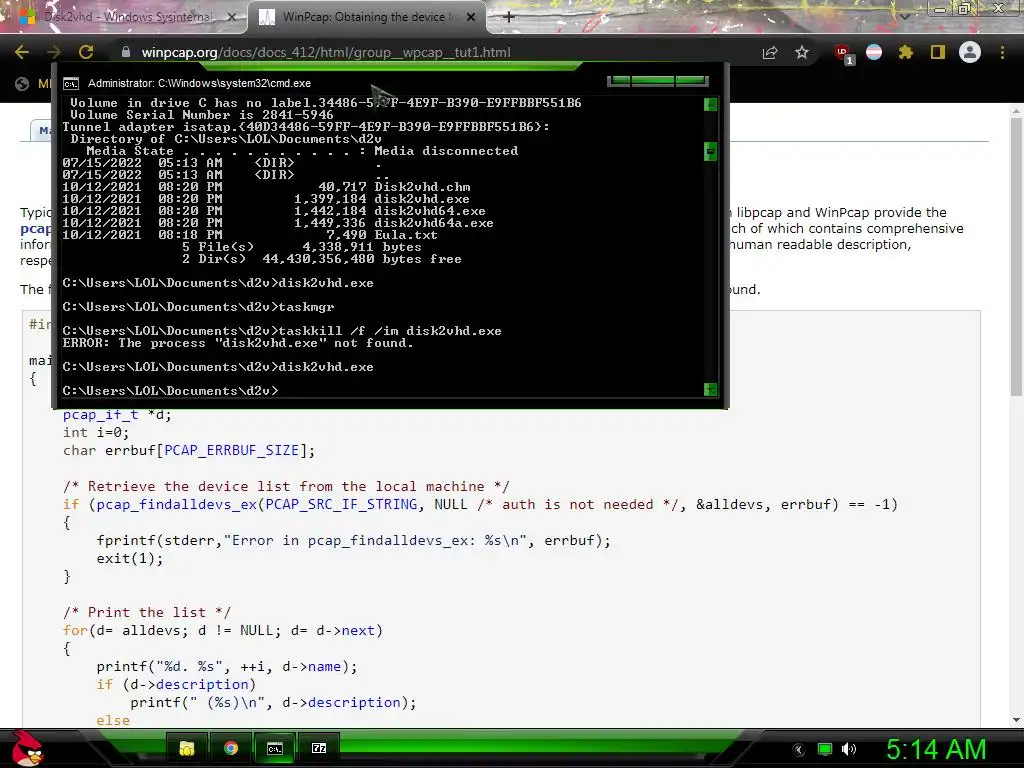Click cmd scrollbar thumb

tap(711, 152)
